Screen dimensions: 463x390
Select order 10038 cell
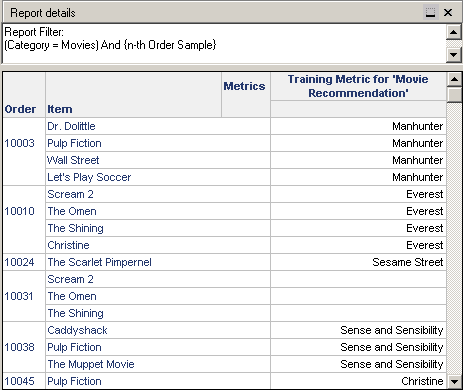tap(24, 347)
